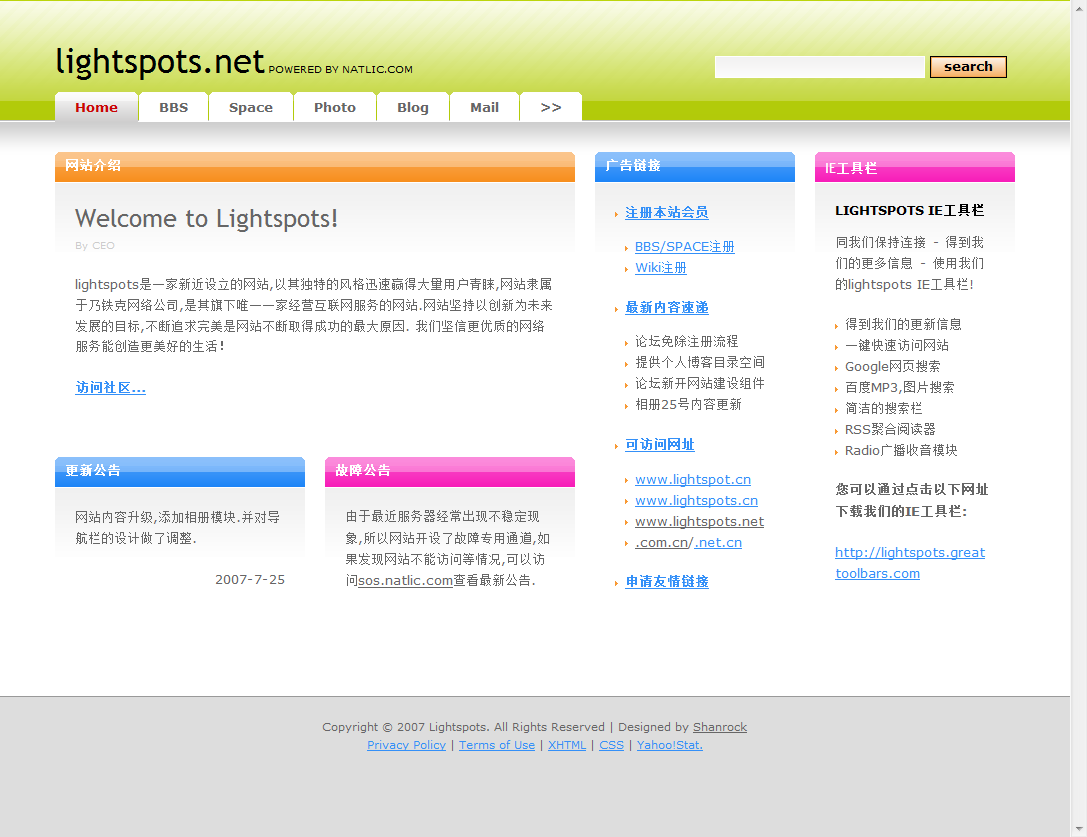
Task: Open www.lightspot.cn link
Action: pyautogui.click(x=693, y=479)
